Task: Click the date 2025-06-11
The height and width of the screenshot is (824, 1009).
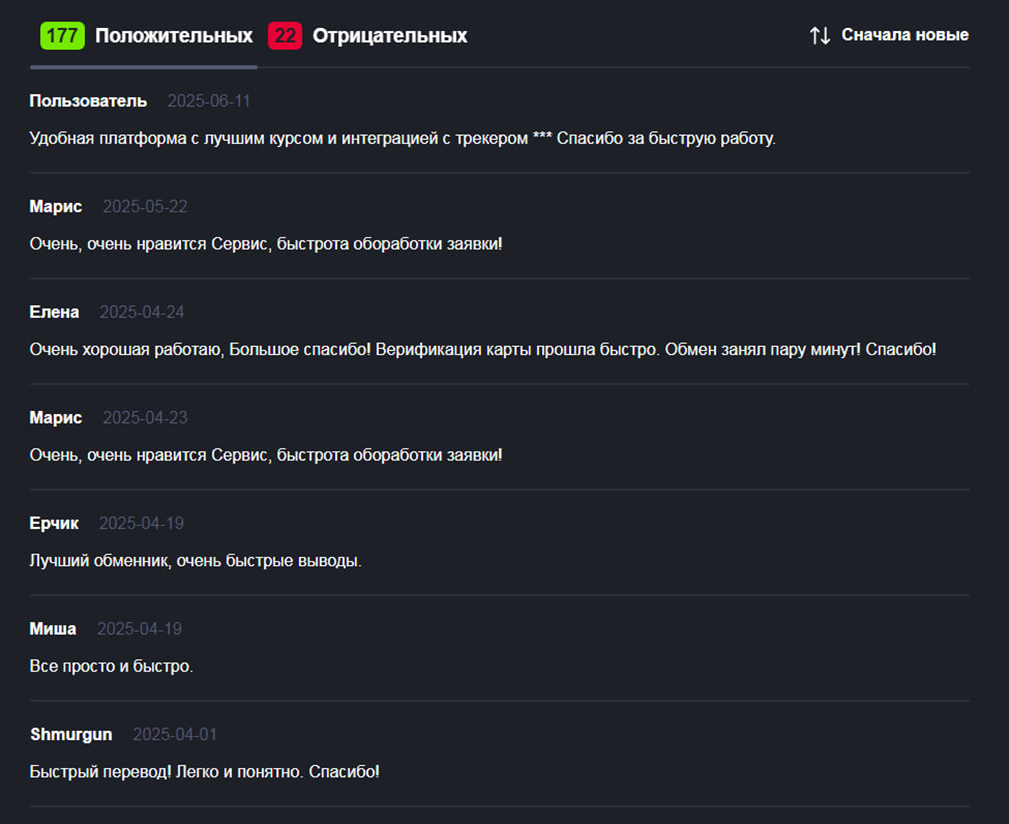Action: (x=209, y=101)
